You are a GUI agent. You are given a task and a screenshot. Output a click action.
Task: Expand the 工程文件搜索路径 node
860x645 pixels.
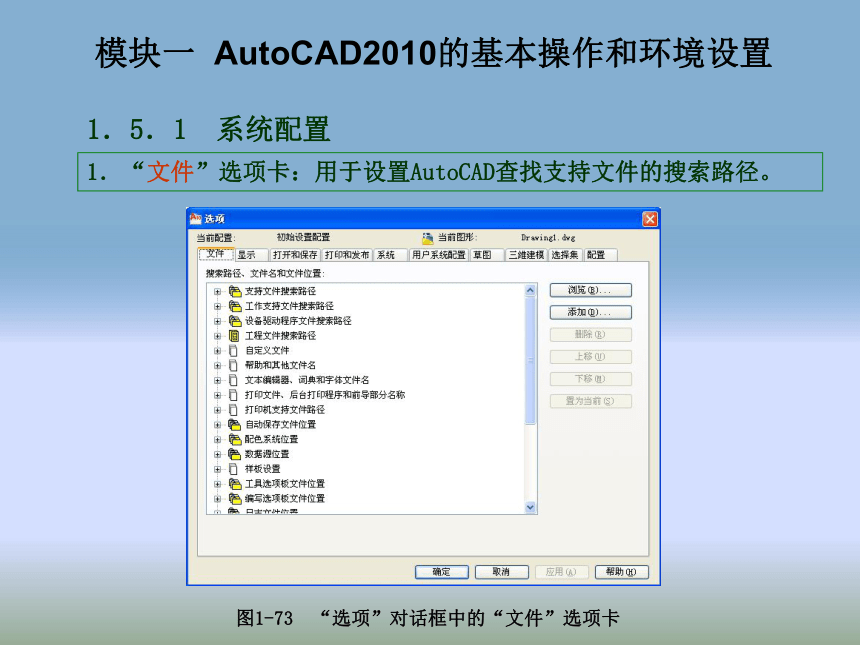coord(218,336)
